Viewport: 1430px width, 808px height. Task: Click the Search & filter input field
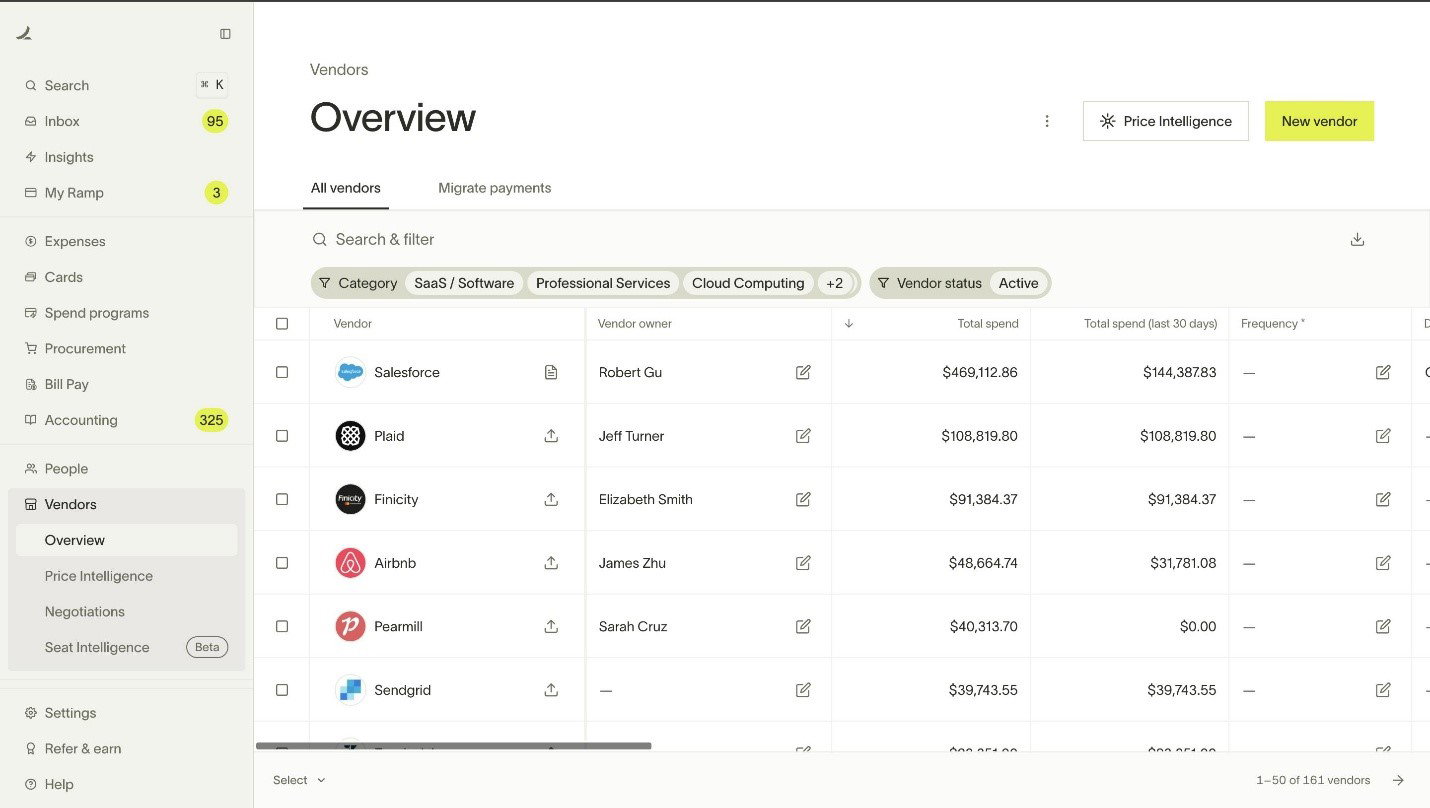click(384, 239)
